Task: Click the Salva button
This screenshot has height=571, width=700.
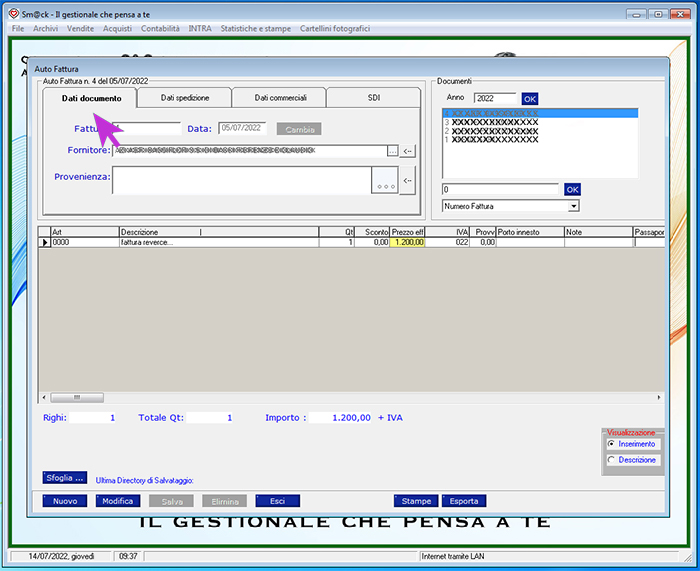Action: point(171,501)
